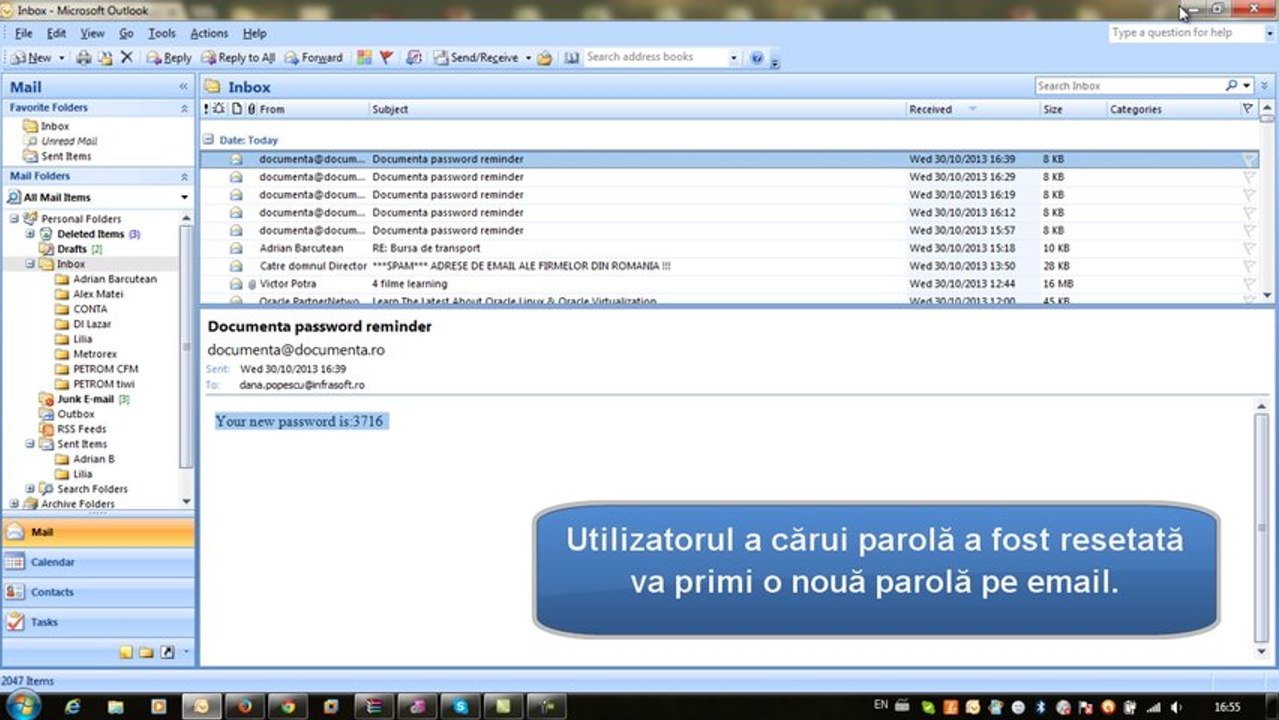Toggle flag on the 15:57 Documenta message
This screenshot has height=720, width=1279.
1248,230
